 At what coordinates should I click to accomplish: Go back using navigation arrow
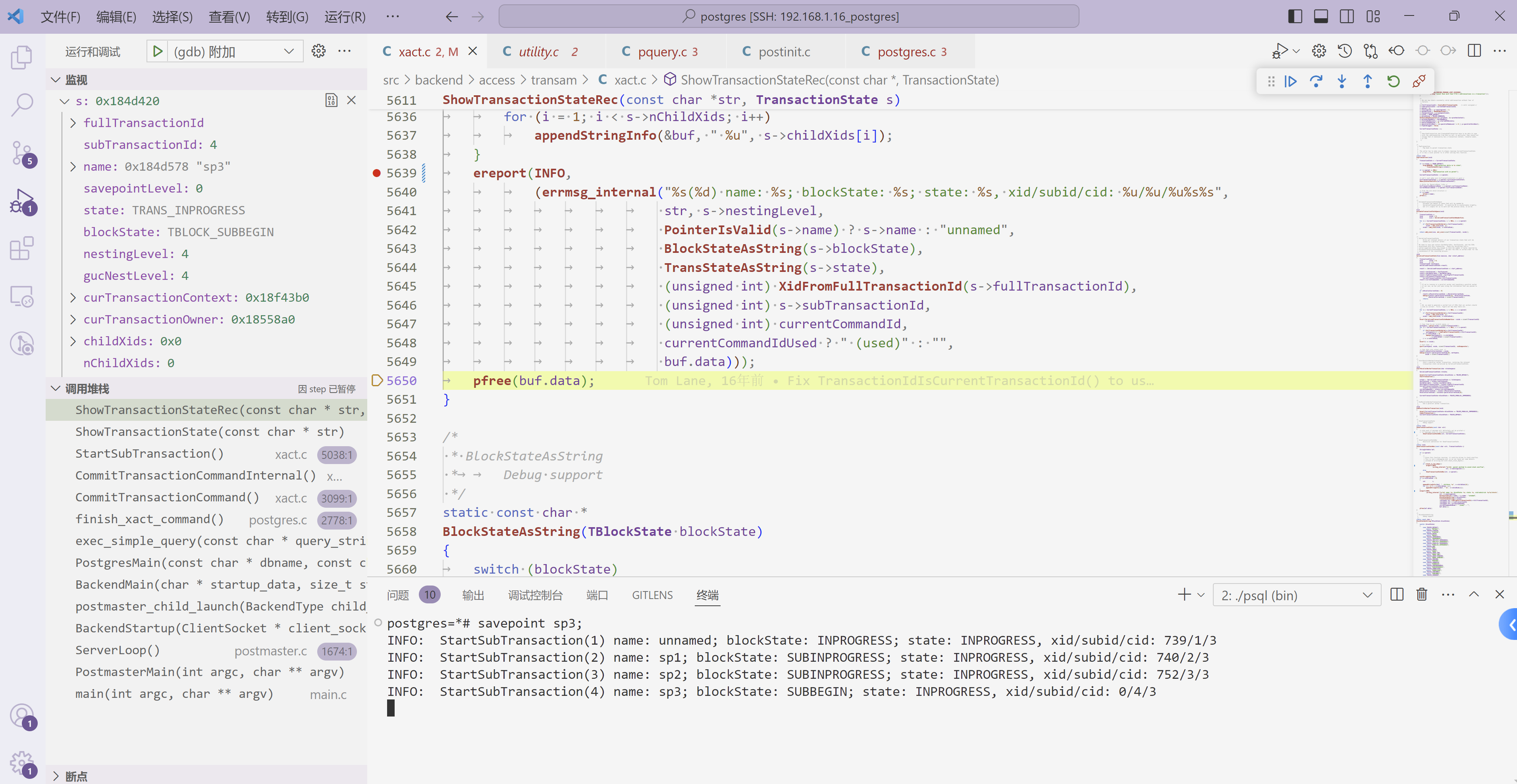452,17
